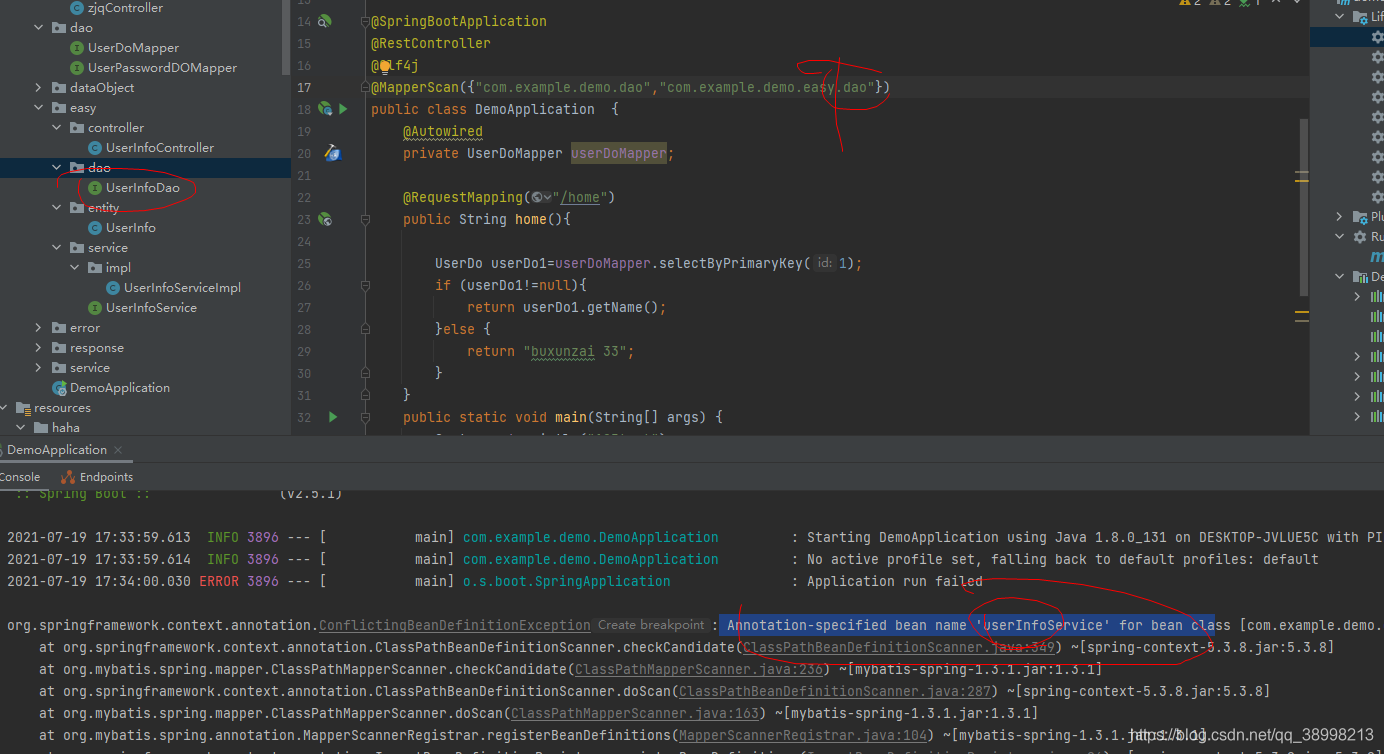
Task: Click the run arrow beside main method
Action: pos(334,417)
